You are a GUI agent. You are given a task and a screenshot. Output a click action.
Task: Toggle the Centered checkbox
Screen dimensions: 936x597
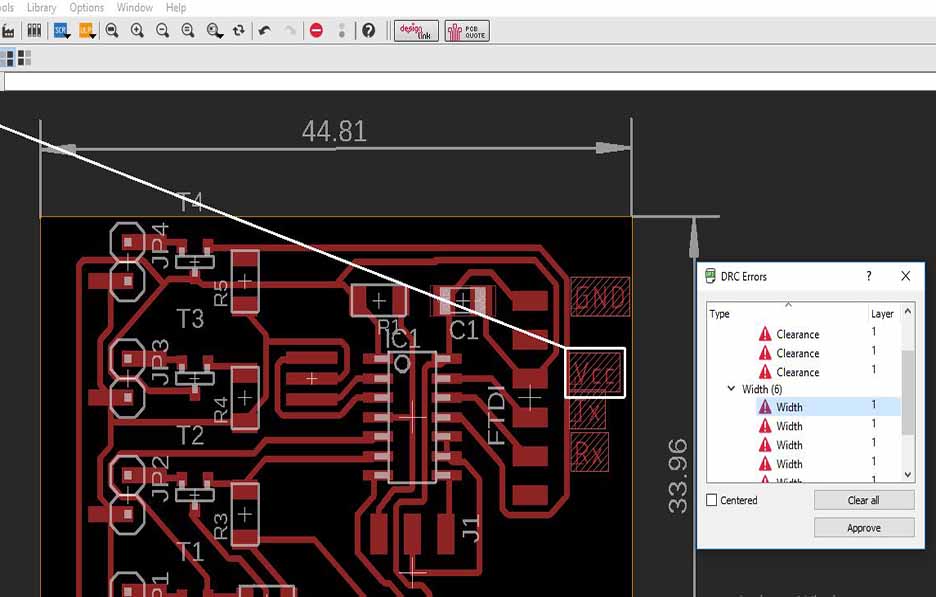coord(712,500)
